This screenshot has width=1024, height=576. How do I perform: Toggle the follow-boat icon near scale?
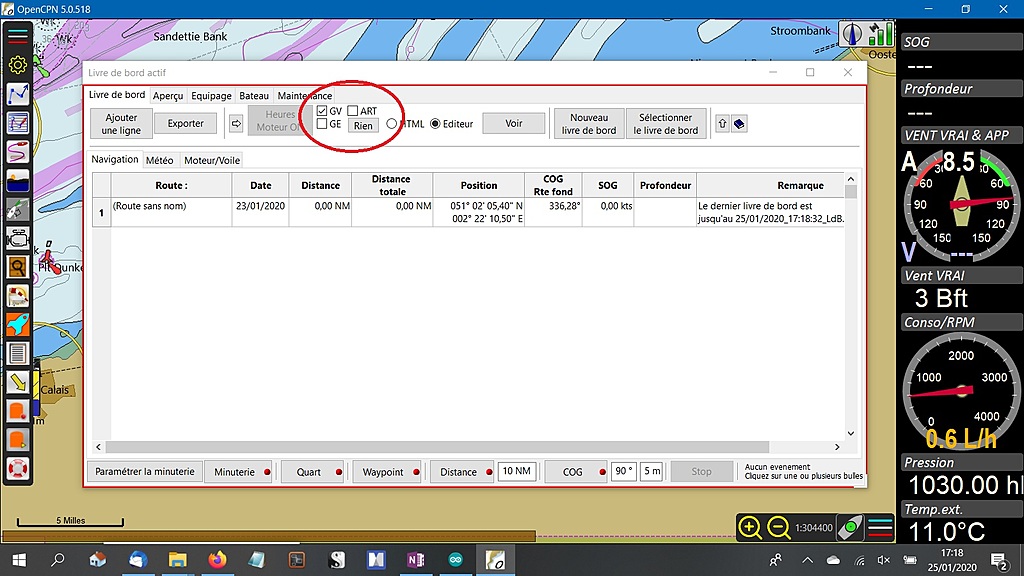click(x=850, y=527)
